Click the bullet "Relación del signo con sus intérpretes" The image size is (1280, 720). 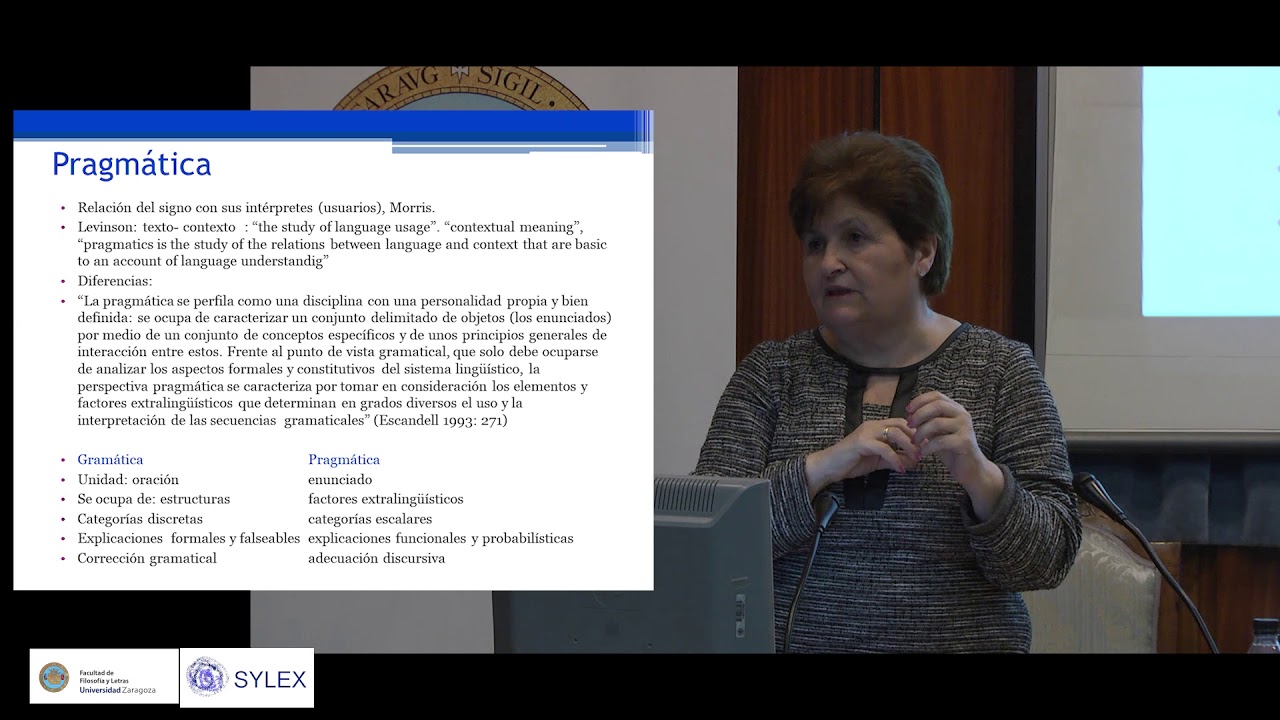tap(256, 208)
